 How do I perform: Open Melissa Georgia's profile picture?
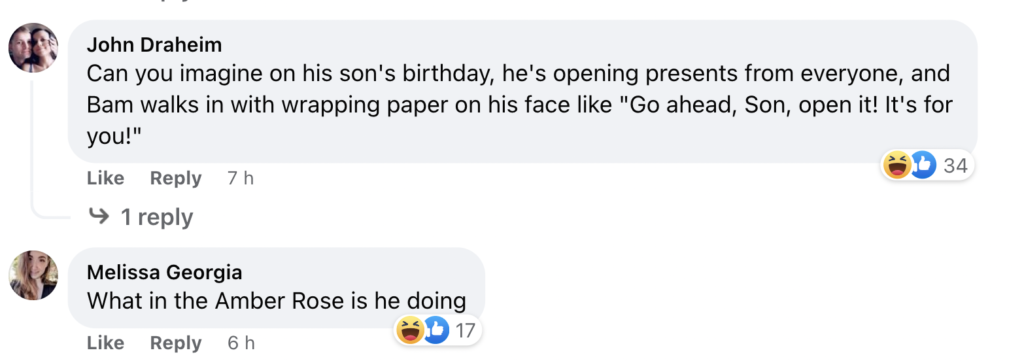[x=33, y=275]
